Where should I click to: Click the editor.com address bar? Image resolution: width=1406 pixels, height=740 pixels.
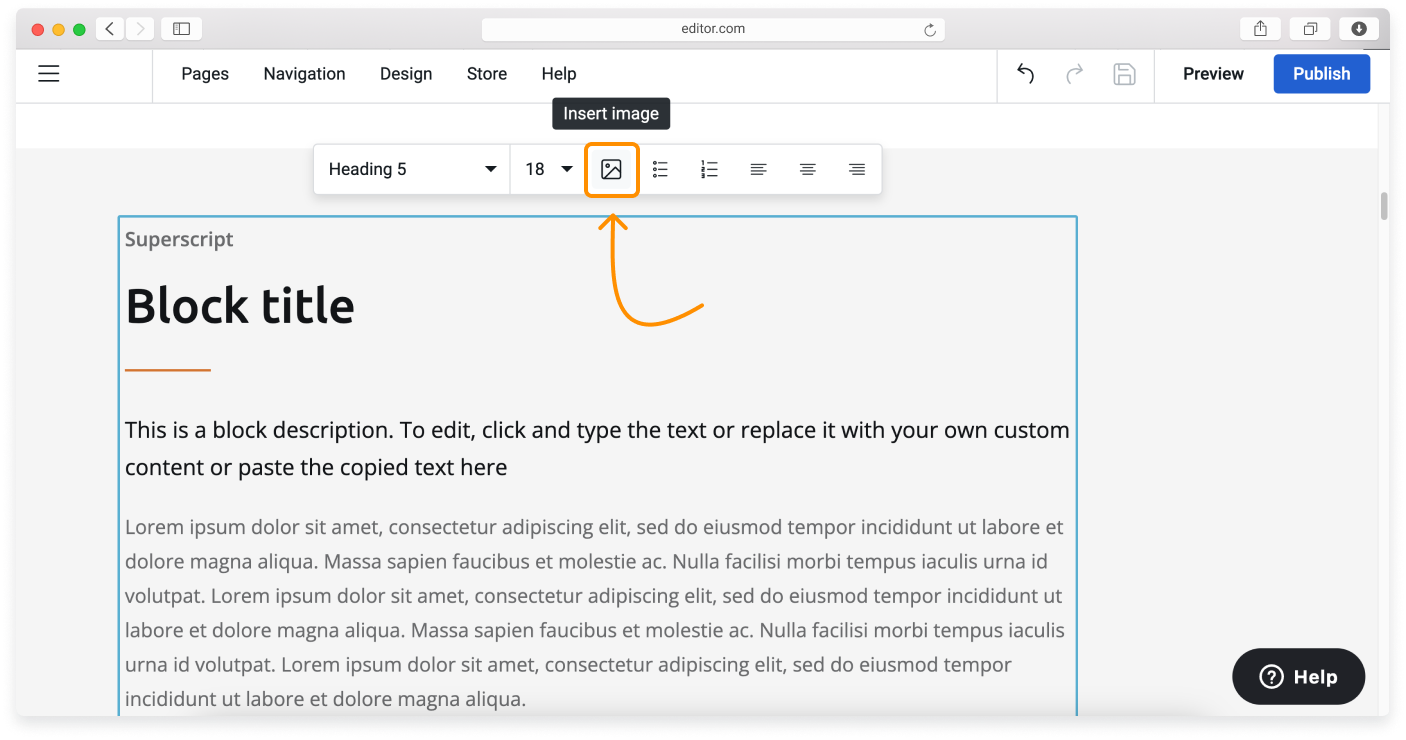(x=713, y=29)
